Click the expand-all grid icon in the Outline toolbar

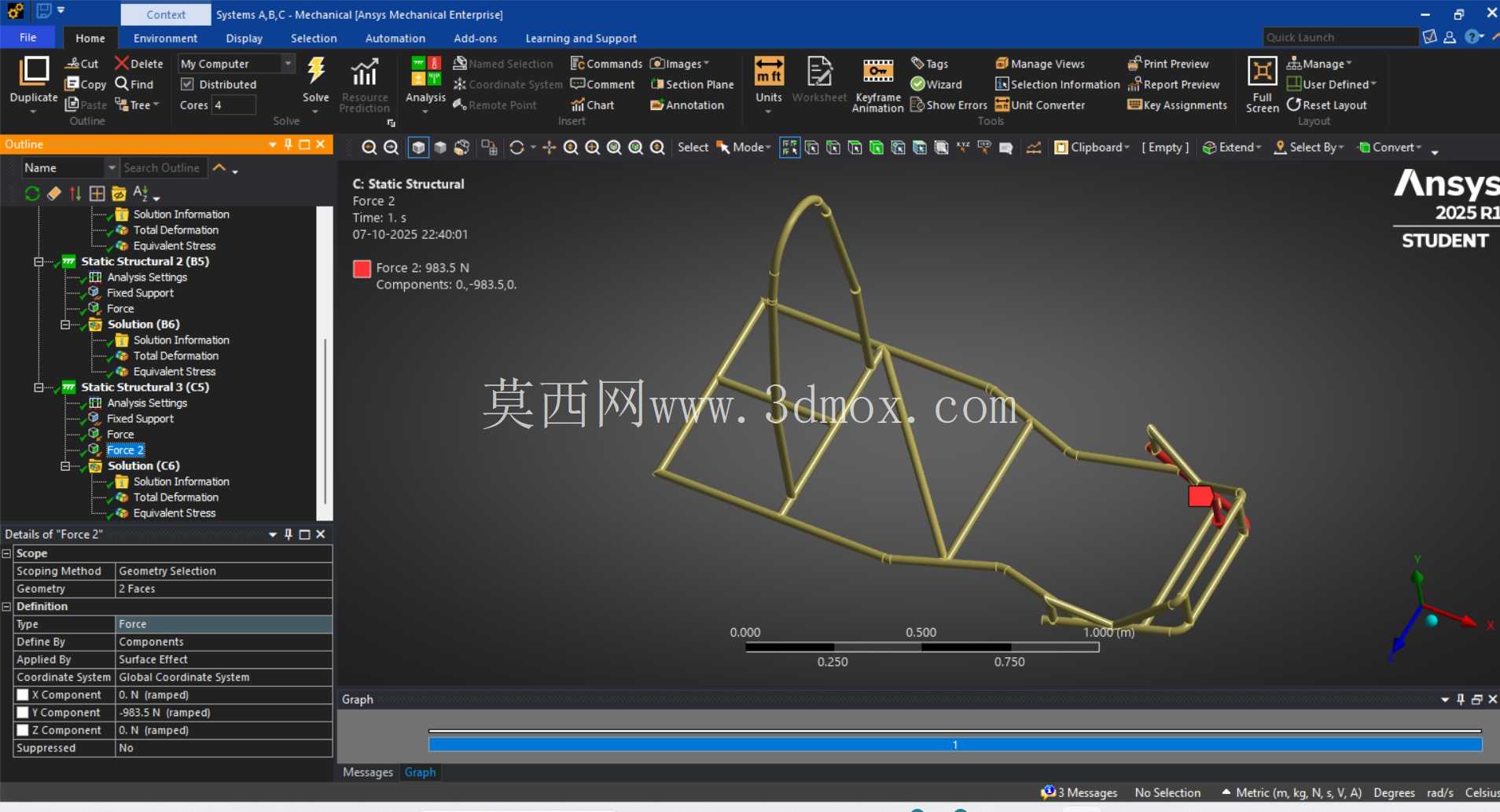pyautogui.click(x=97, y=193)
